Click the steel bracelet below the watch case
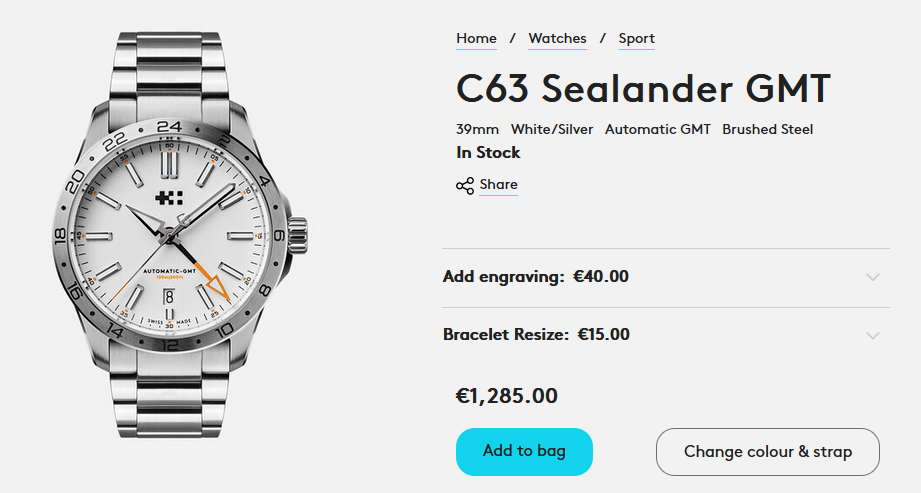 (169, 400)
